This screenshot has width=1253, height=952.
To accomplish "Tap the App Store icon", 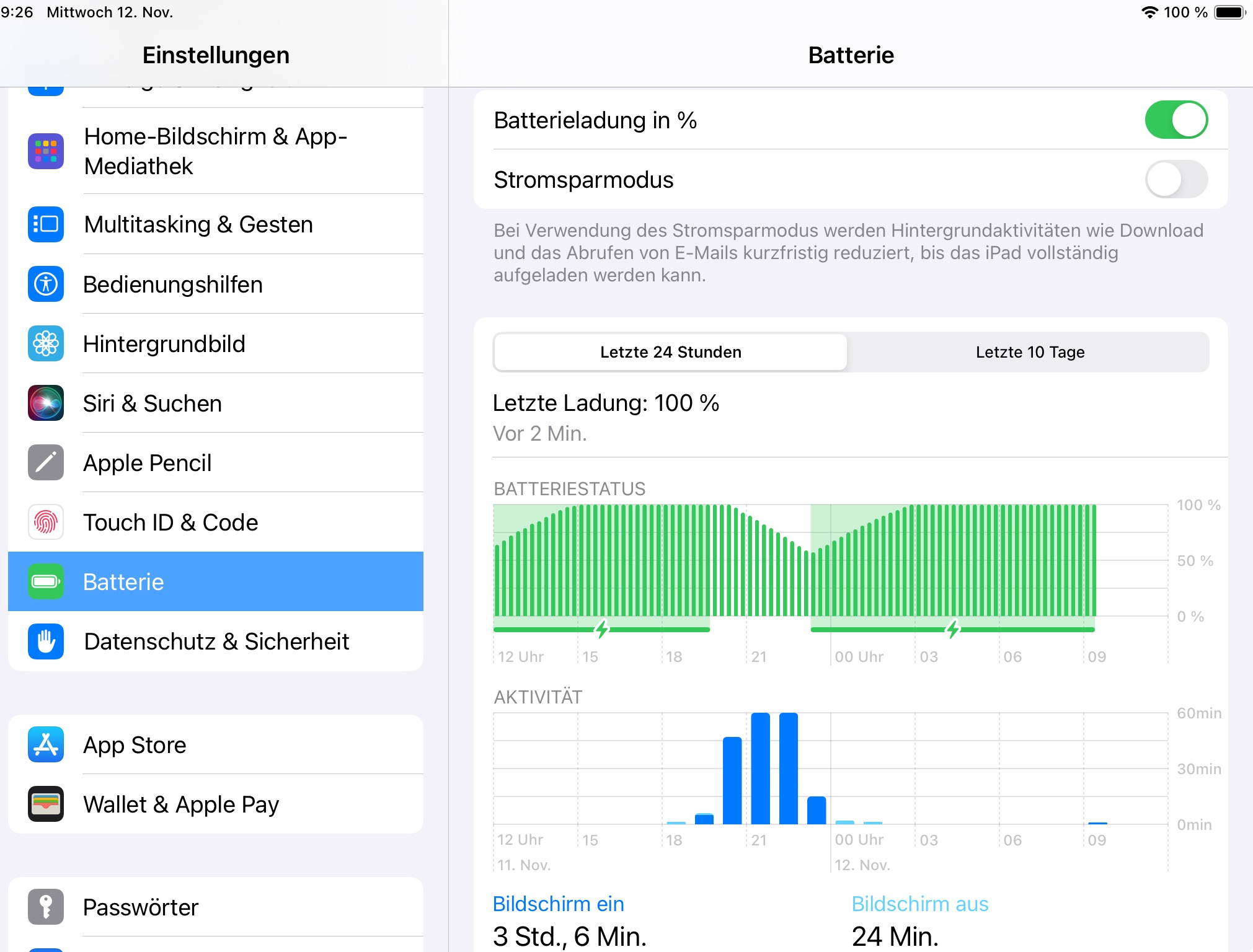I will point(46,745).
